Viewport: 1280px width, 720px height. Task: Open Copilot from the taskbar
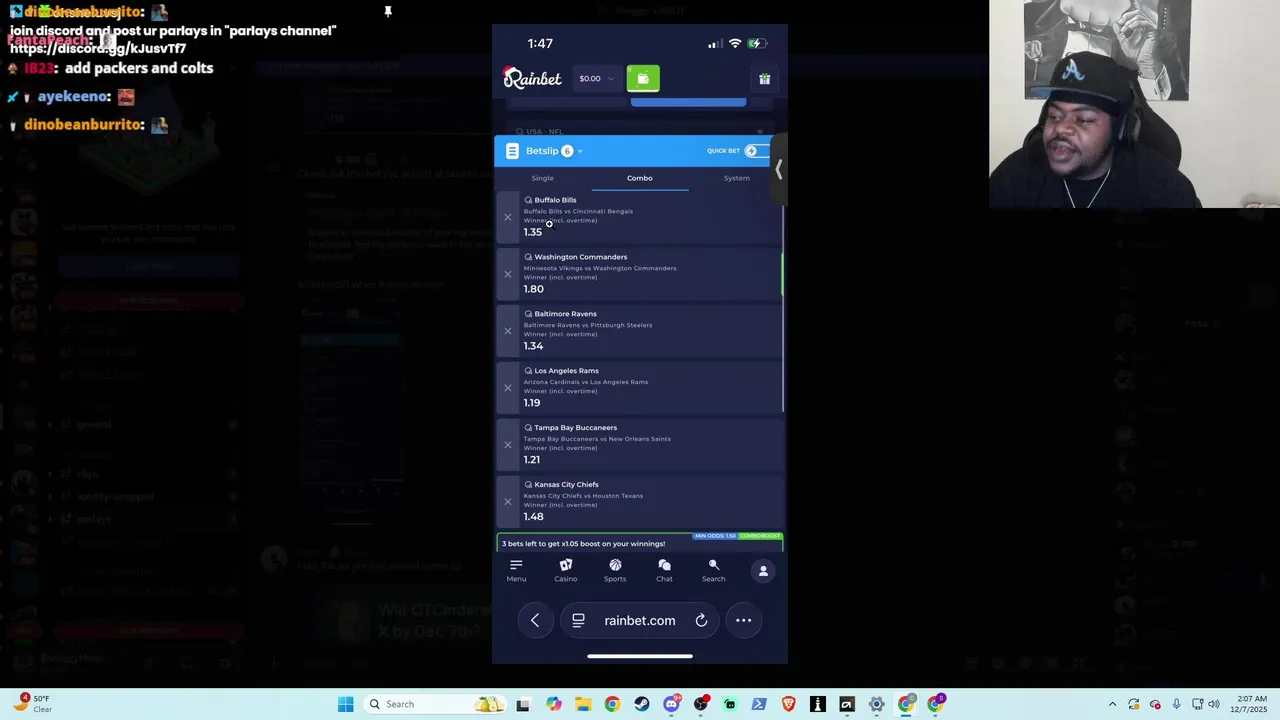[x=553, y=704]
